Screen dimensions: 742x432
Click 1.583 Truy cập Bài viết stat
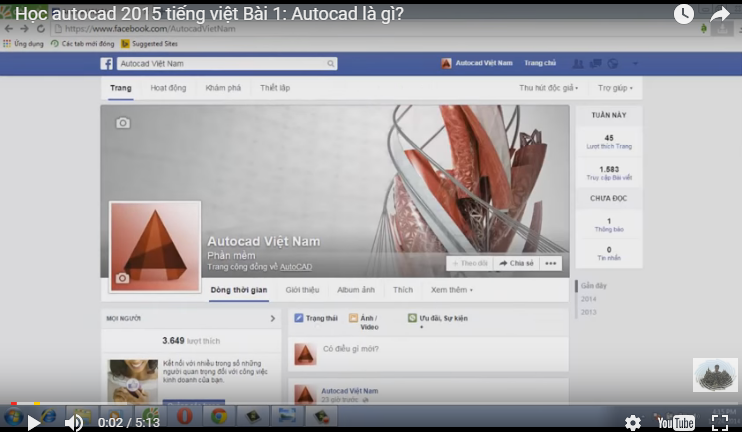pos(609,173)
